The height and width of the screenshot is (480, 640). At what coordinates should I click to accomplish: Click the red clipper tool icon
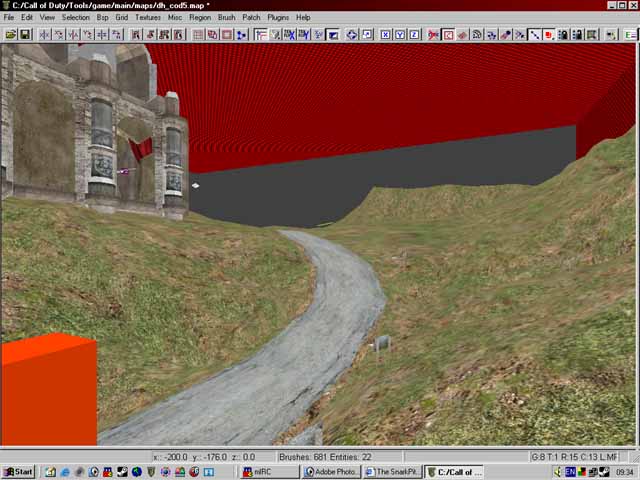coord(433,34)
